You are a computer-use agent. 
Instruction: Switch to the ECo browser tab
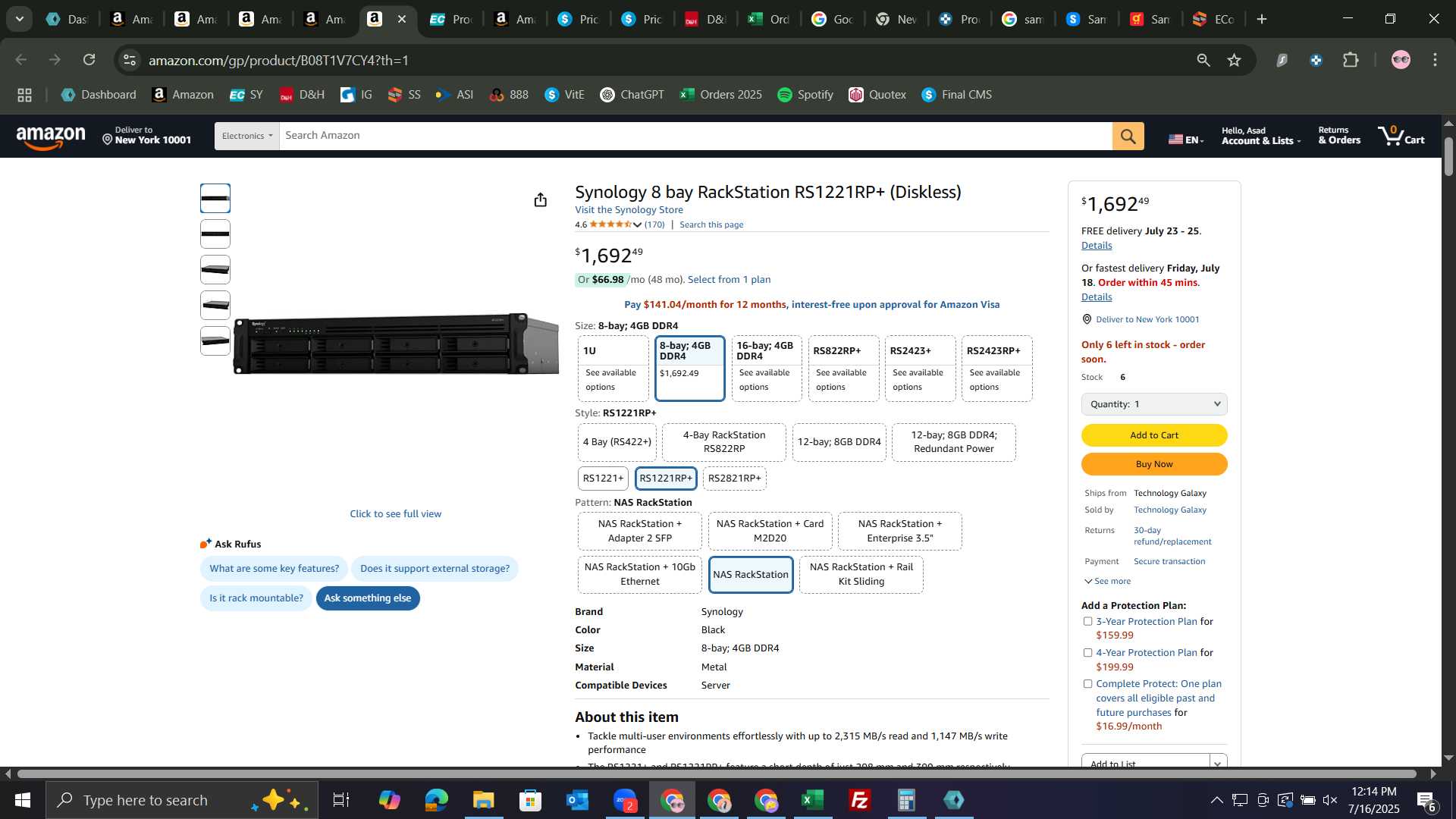pyautogui.click(x=1213, y=20)
